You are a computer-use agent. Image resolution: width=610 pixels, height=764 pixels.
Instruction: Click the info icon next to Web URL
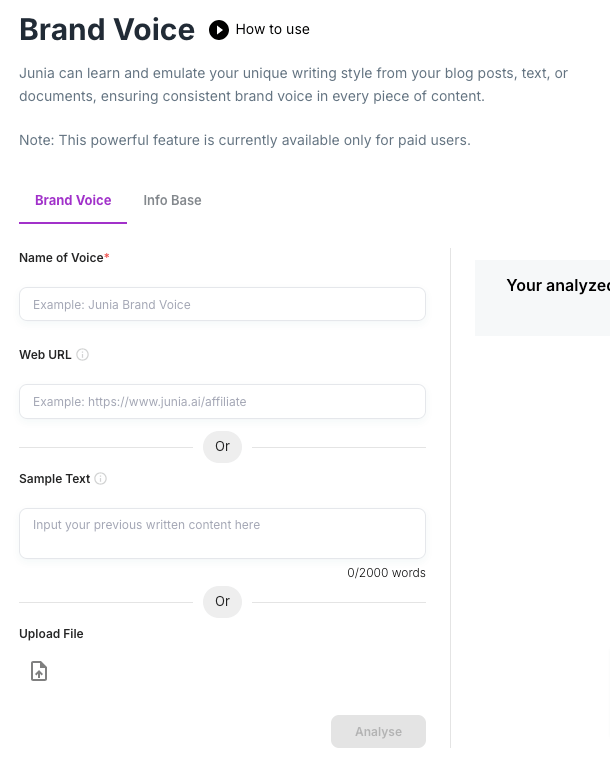pos(83,355)
